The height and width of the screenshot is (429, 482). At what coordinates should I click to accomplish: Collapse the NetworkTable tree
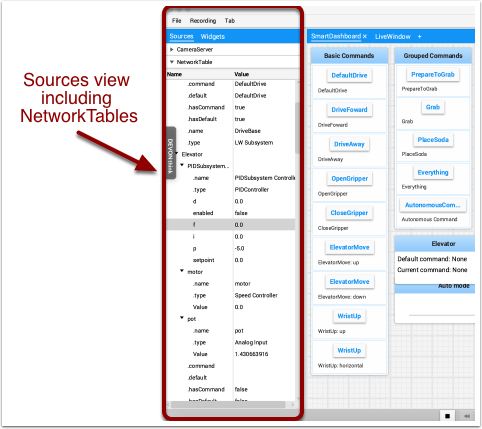(x=172, y=62)
